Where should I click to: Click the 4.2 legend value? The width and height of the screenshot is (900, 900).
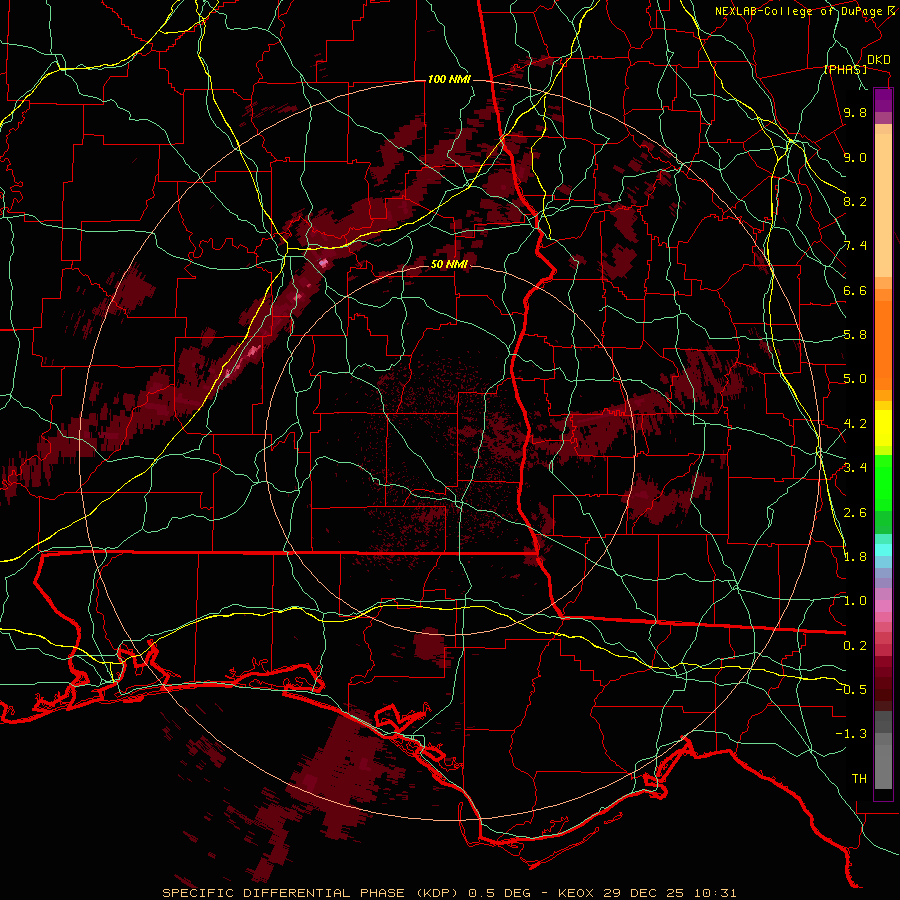coord(855,424)
